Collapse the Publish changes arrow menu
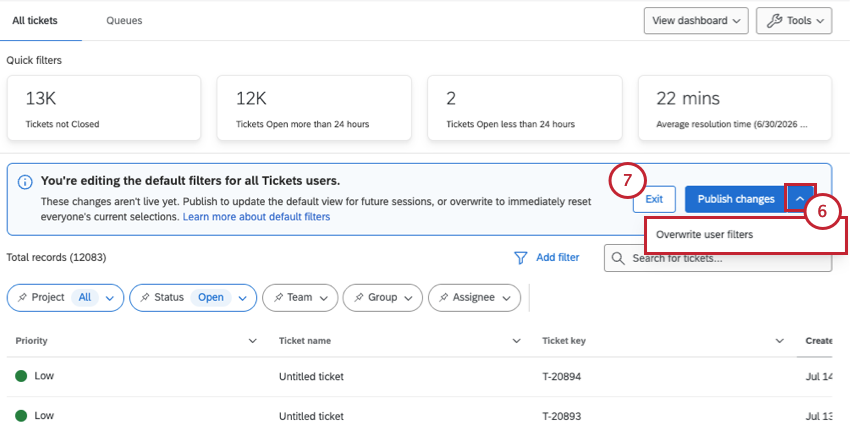This screenshot has width=850, height=427. pyautogui.click(x=800, y=199)
